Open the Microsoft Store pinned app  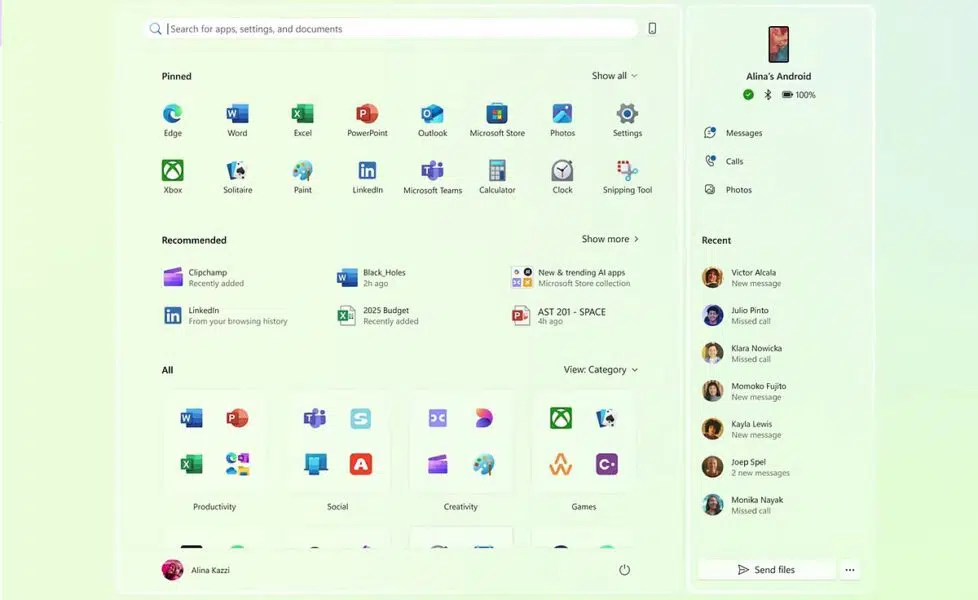point(497,120)
